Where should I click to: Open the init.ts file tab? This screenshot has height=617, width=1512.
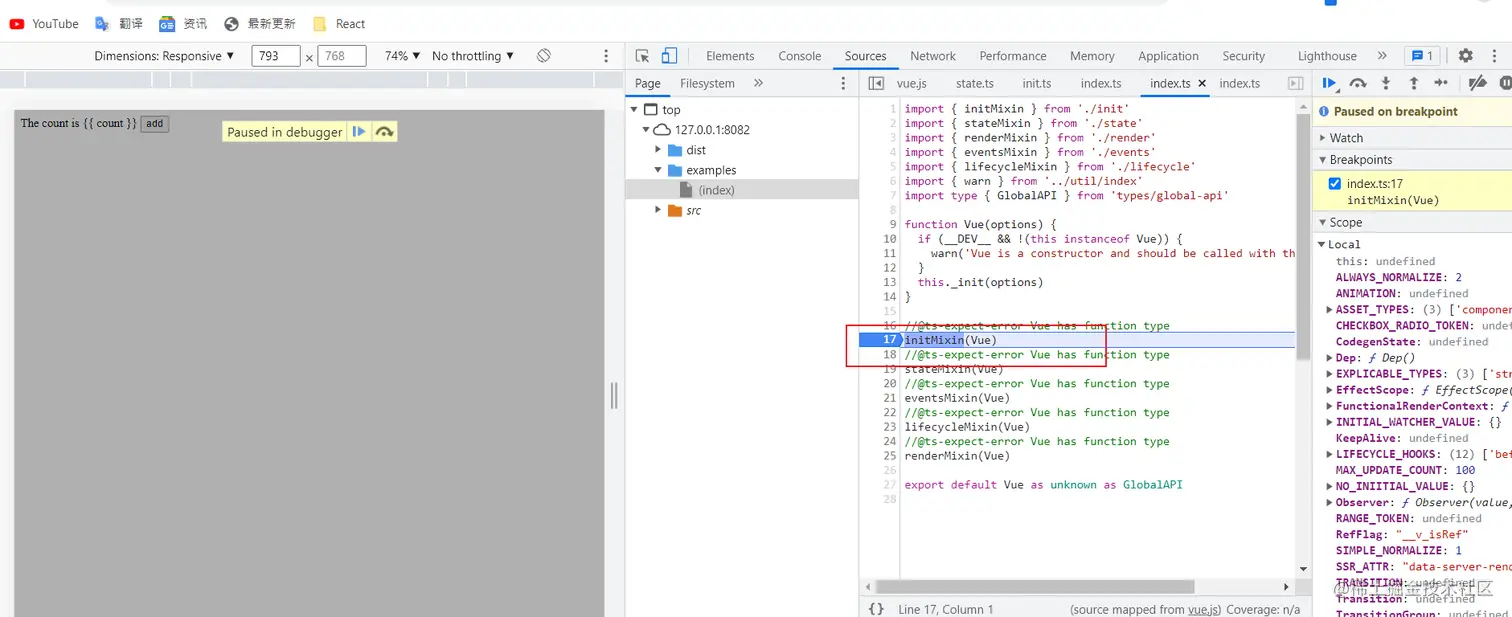coord(1037,83)
